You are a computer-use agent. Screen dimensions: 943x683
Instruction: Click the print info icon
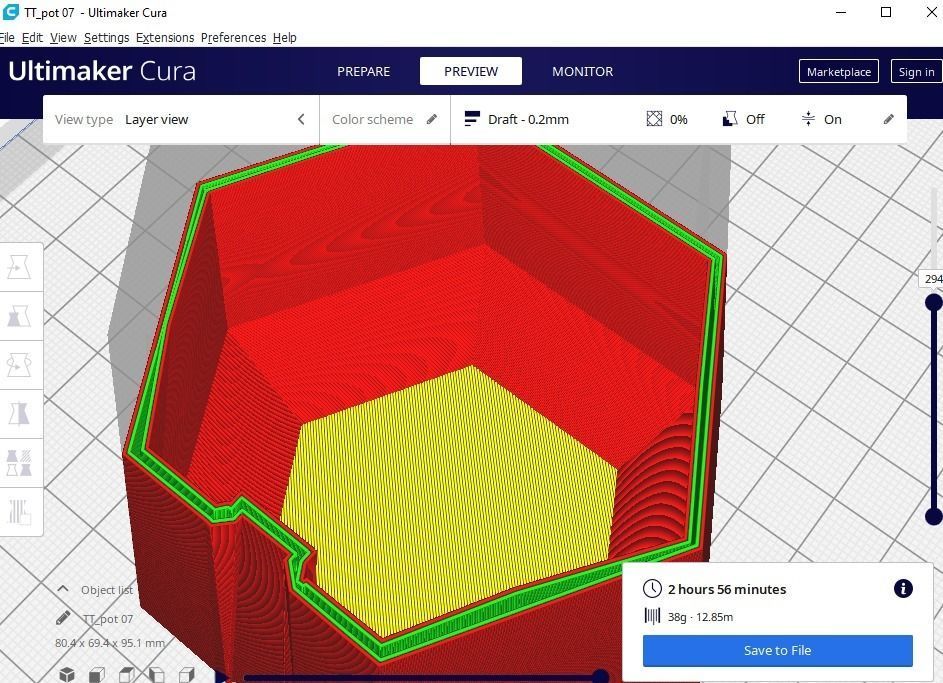click(x=903, y=588)
